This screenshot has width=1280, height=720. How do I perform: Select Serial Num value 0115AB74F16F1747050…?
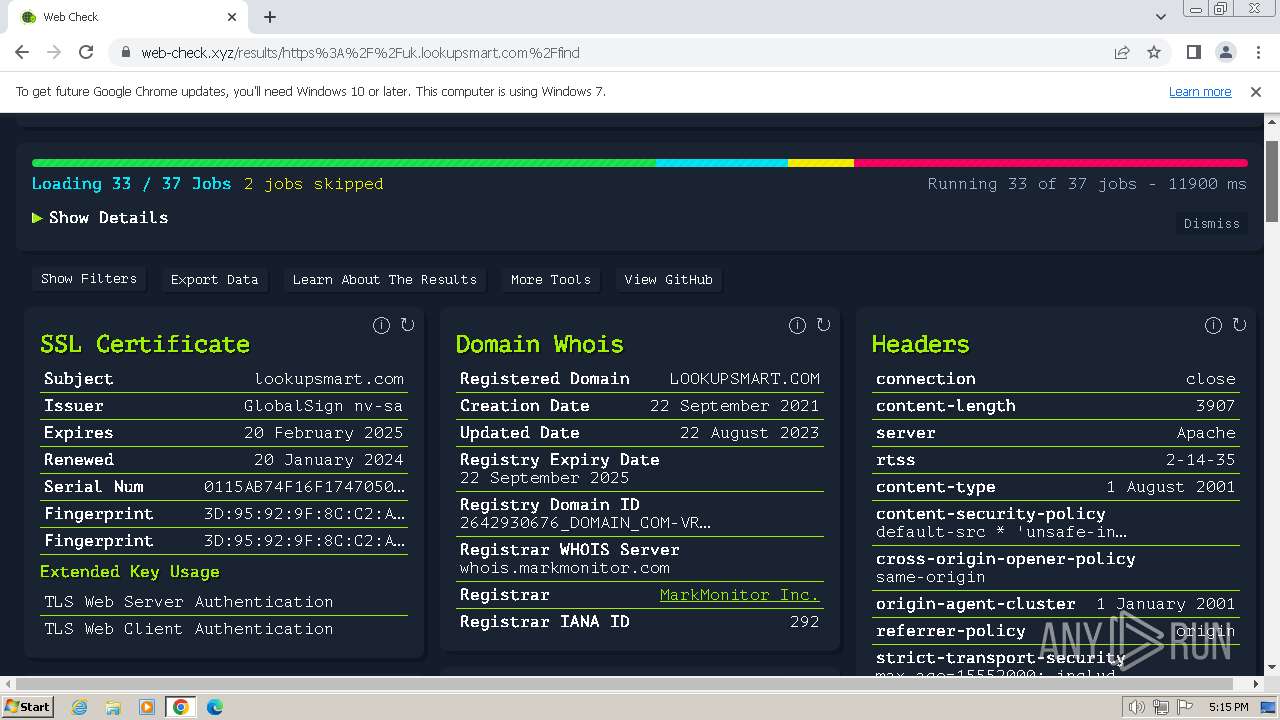pyautogui.click(x=305, y=487)
